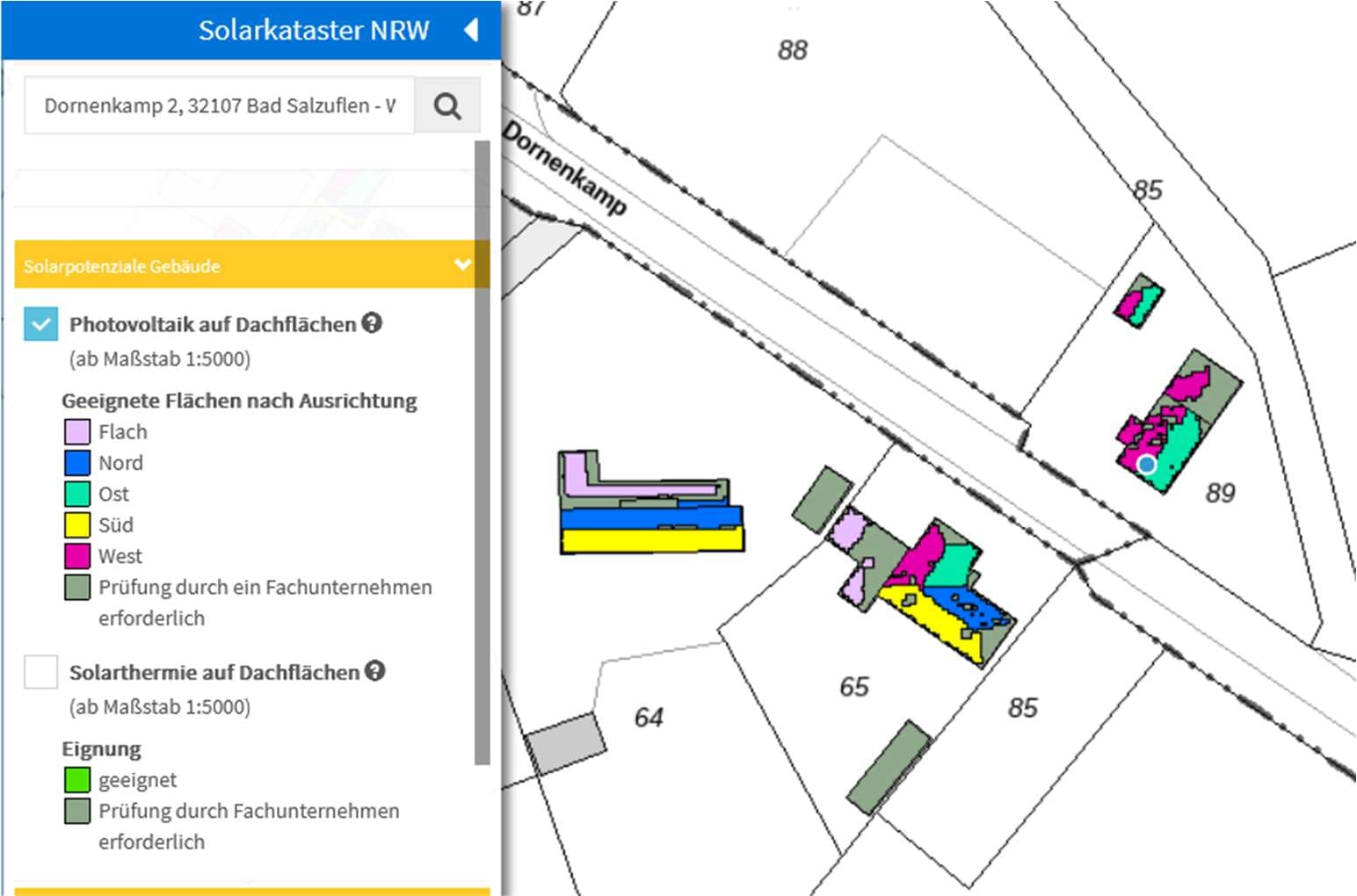Click the bright green geeignet swatch
The height and width of the screenshot is (896, 1357).
pyautogui.click(x=77, y=780)
